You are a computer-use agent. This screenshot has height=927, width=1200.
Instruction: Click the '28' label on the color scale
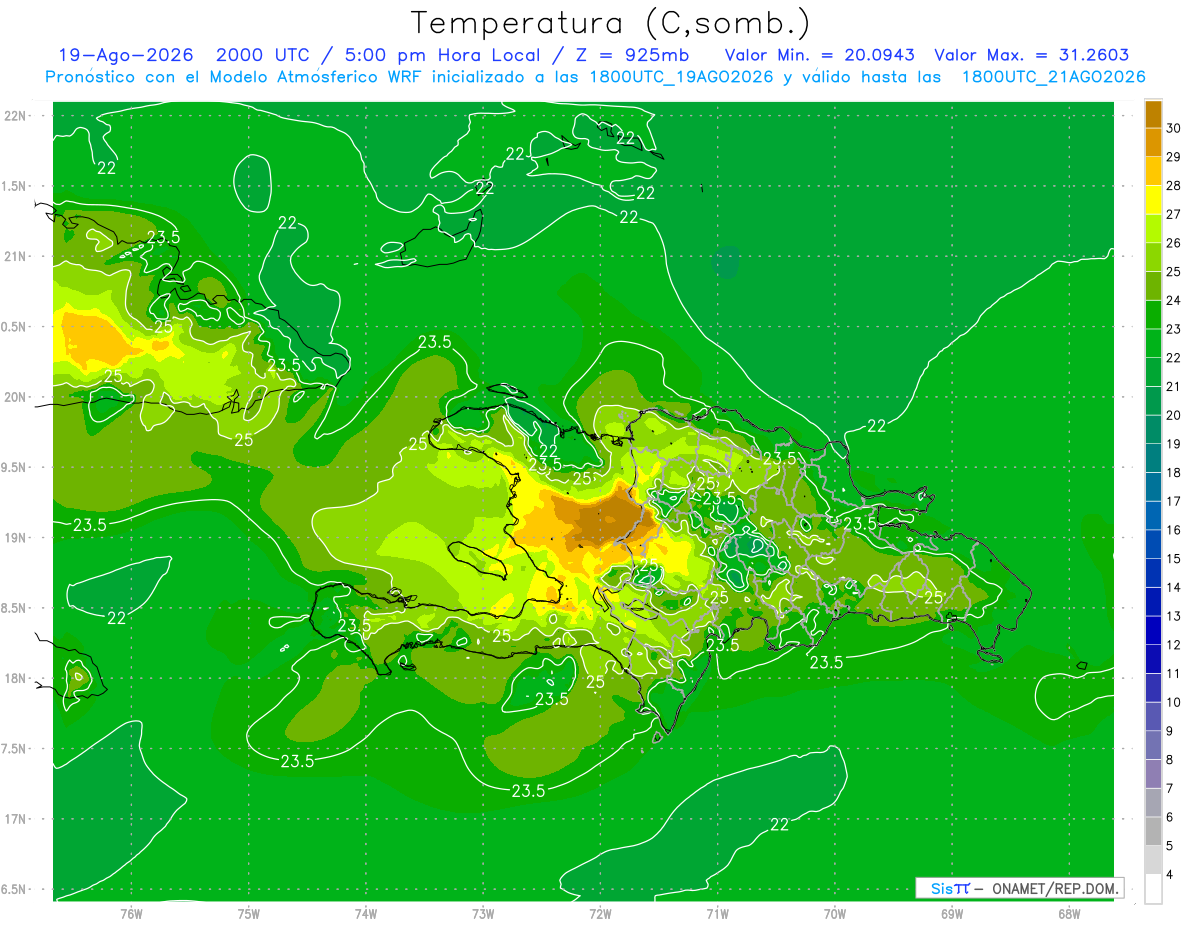(x=1174, y=186)
